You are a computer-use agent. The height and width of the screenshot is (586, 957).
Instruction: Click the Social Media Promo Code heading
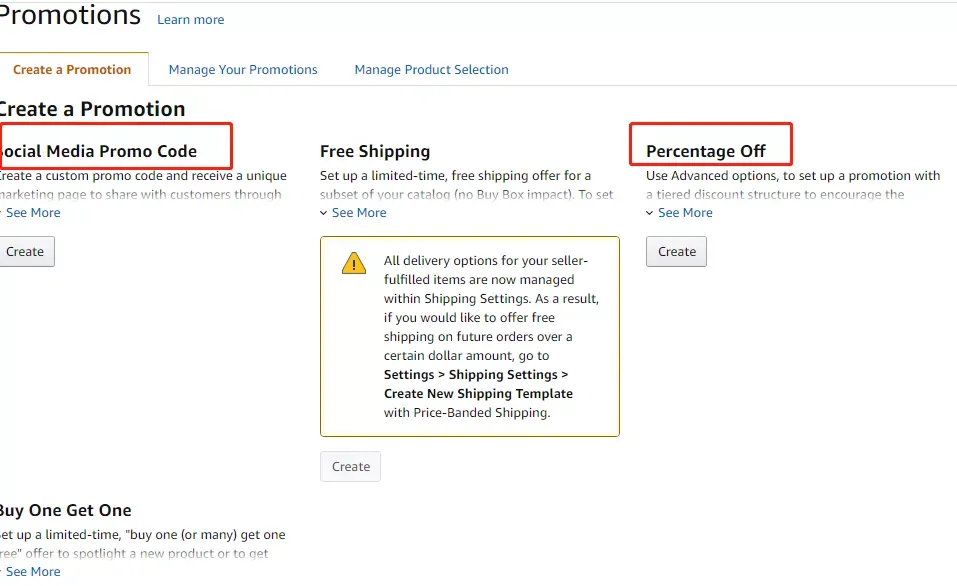[98, 151]
